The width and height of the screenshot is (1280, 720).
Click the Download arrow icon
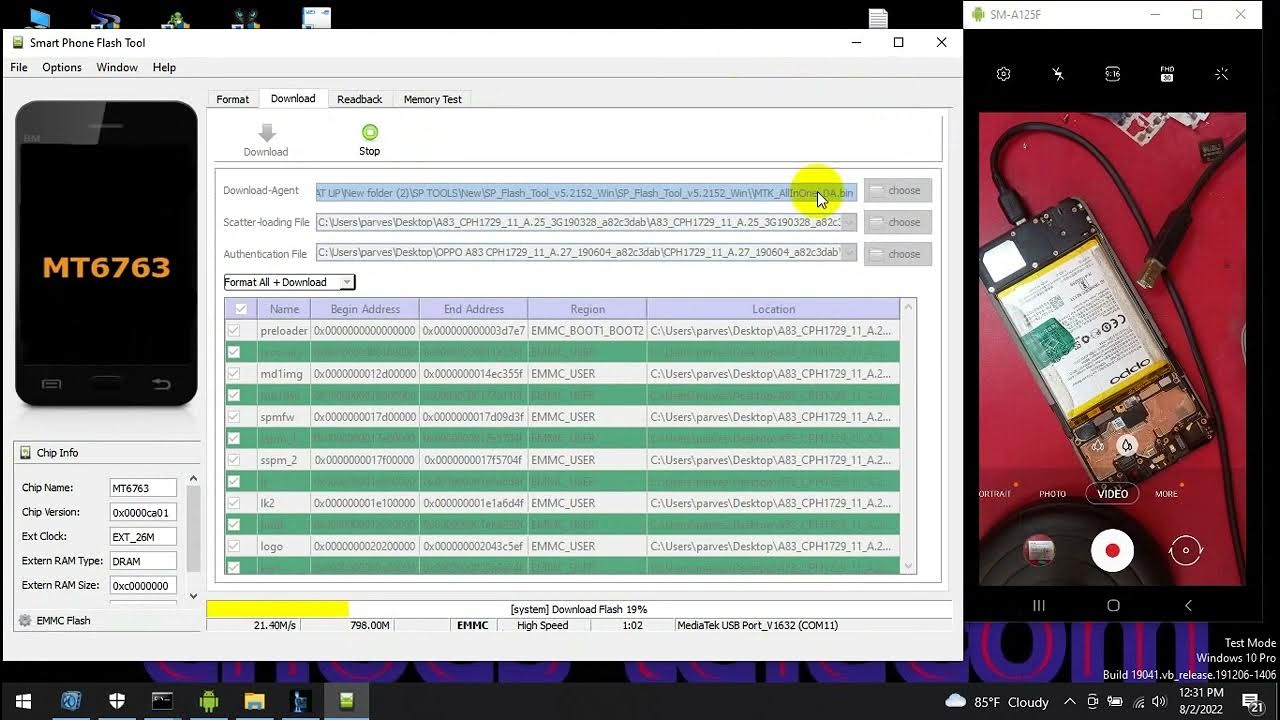coord(266,133)
